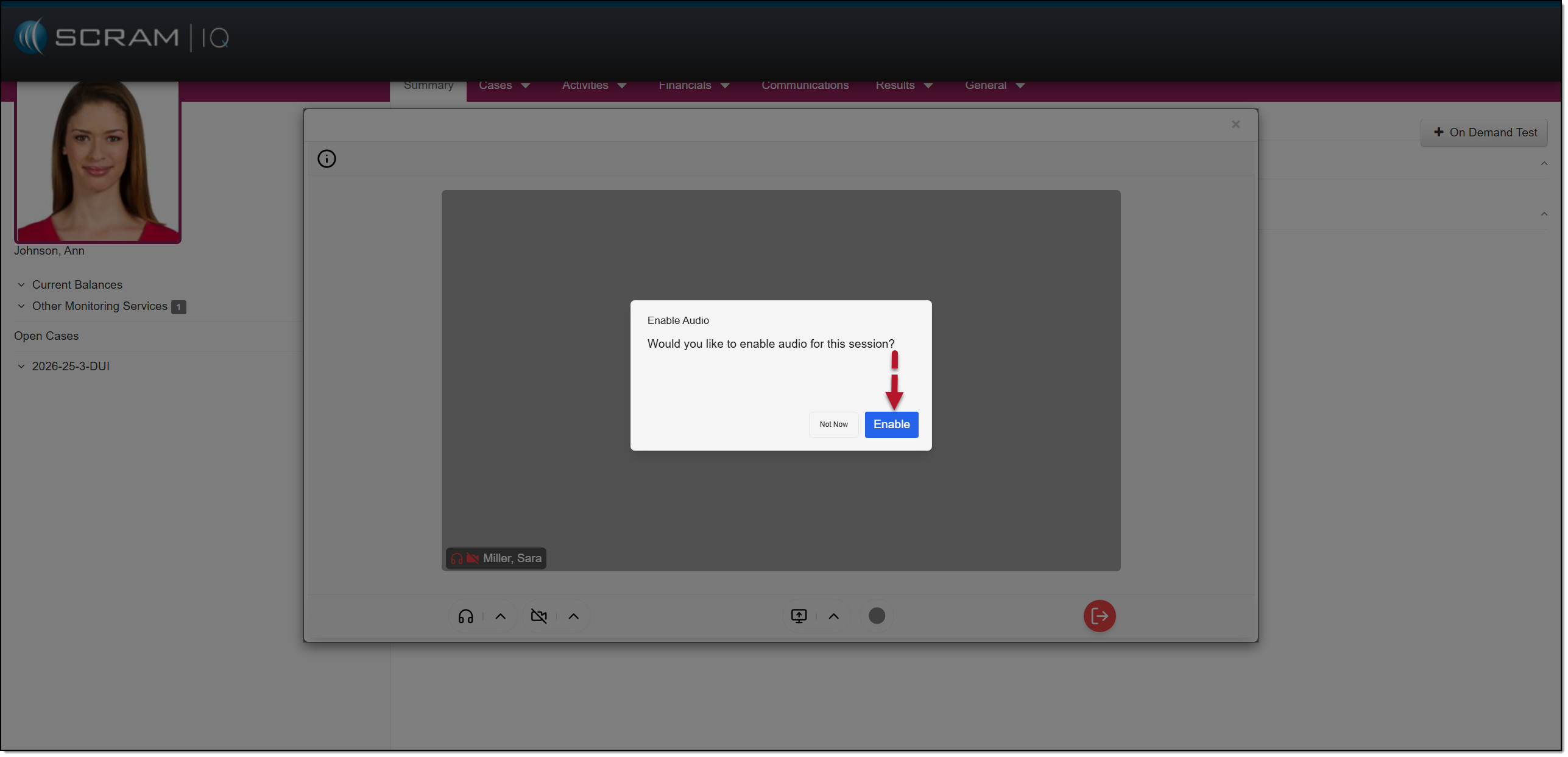Switch to the Communications tab
The image size is (1568, 757).
804,86
